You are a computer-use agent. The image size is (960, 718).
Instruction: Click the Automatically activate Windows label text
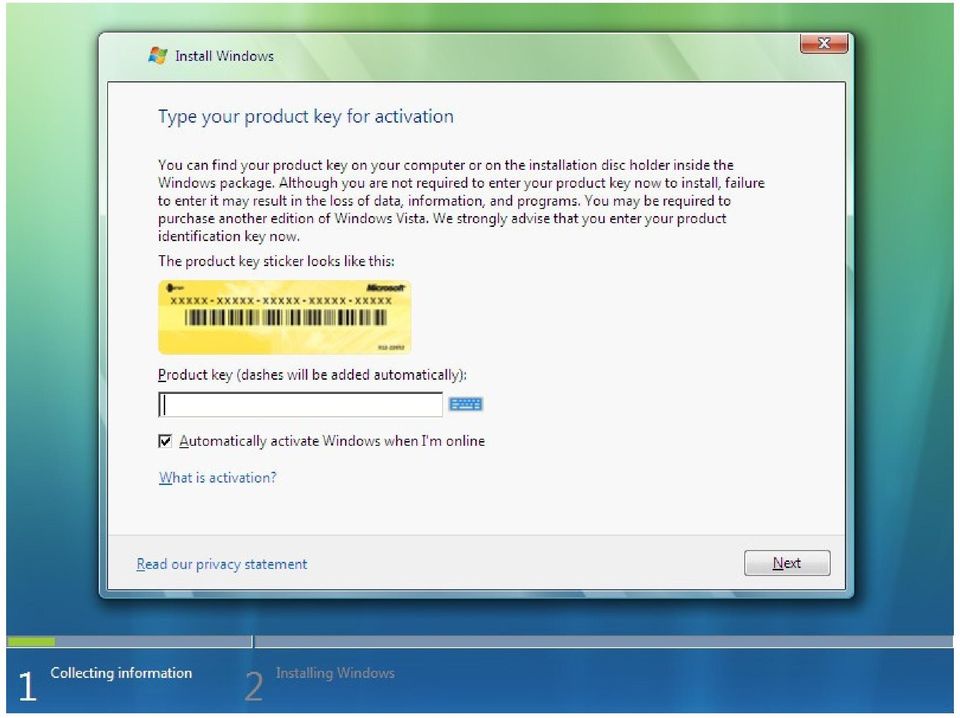(332, 441)
